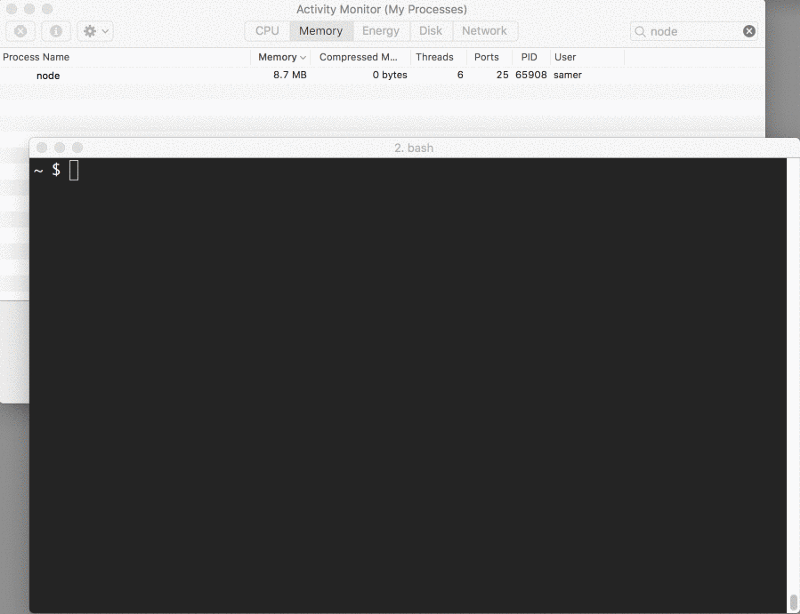
Task: Switch to the CPU tab
Action: tap(266, 31)
